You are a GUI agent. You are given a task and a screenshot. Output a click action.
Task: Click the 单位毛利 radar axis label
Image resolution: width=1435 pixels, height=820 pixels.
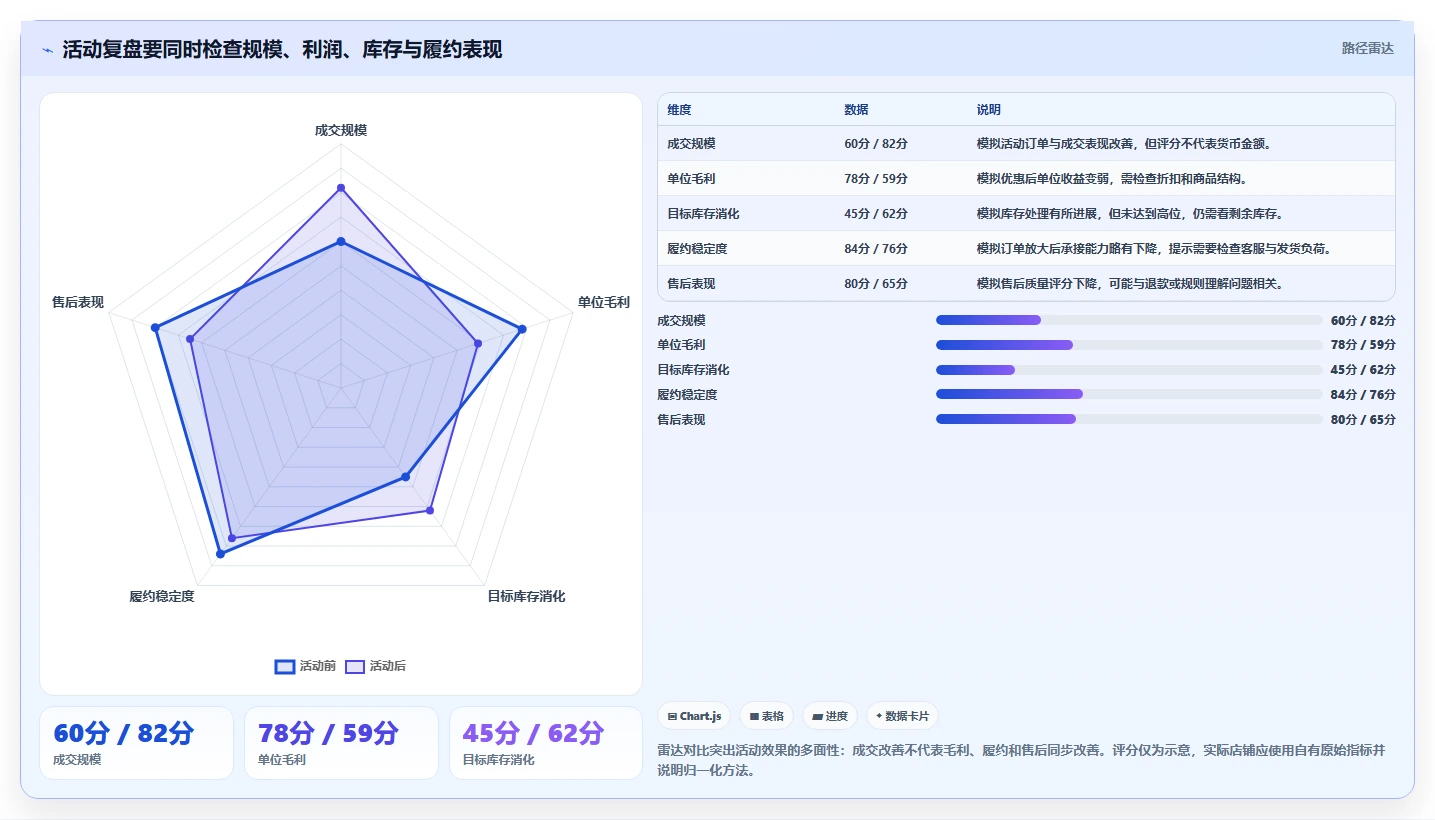coord(604,302)
